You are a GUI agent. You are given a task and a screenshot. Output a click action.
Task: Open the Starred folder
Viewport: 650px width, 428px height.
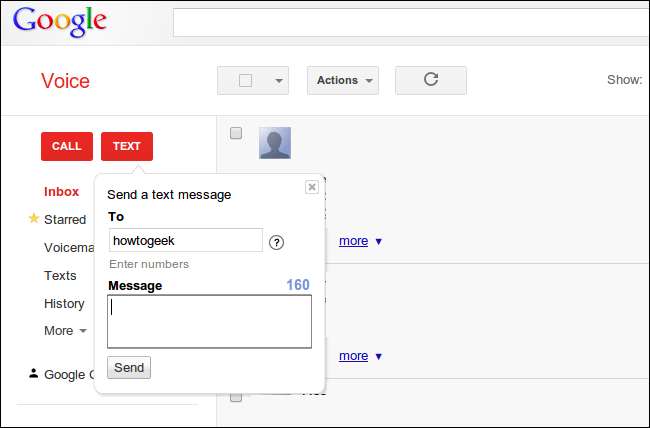coord(65,219)
